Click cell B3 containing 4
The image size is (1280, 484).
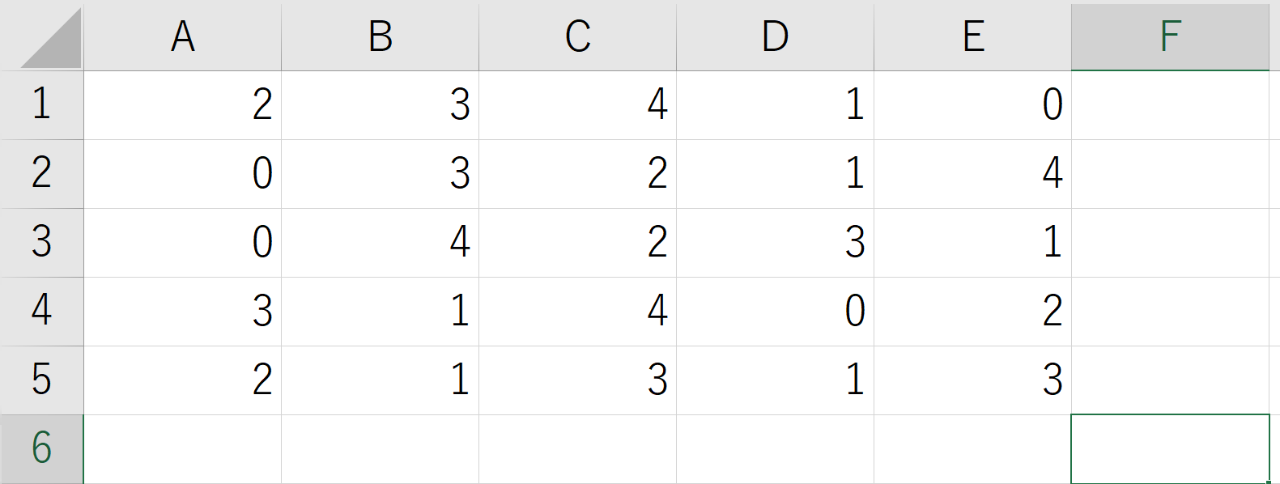click(x=380, y=243)
